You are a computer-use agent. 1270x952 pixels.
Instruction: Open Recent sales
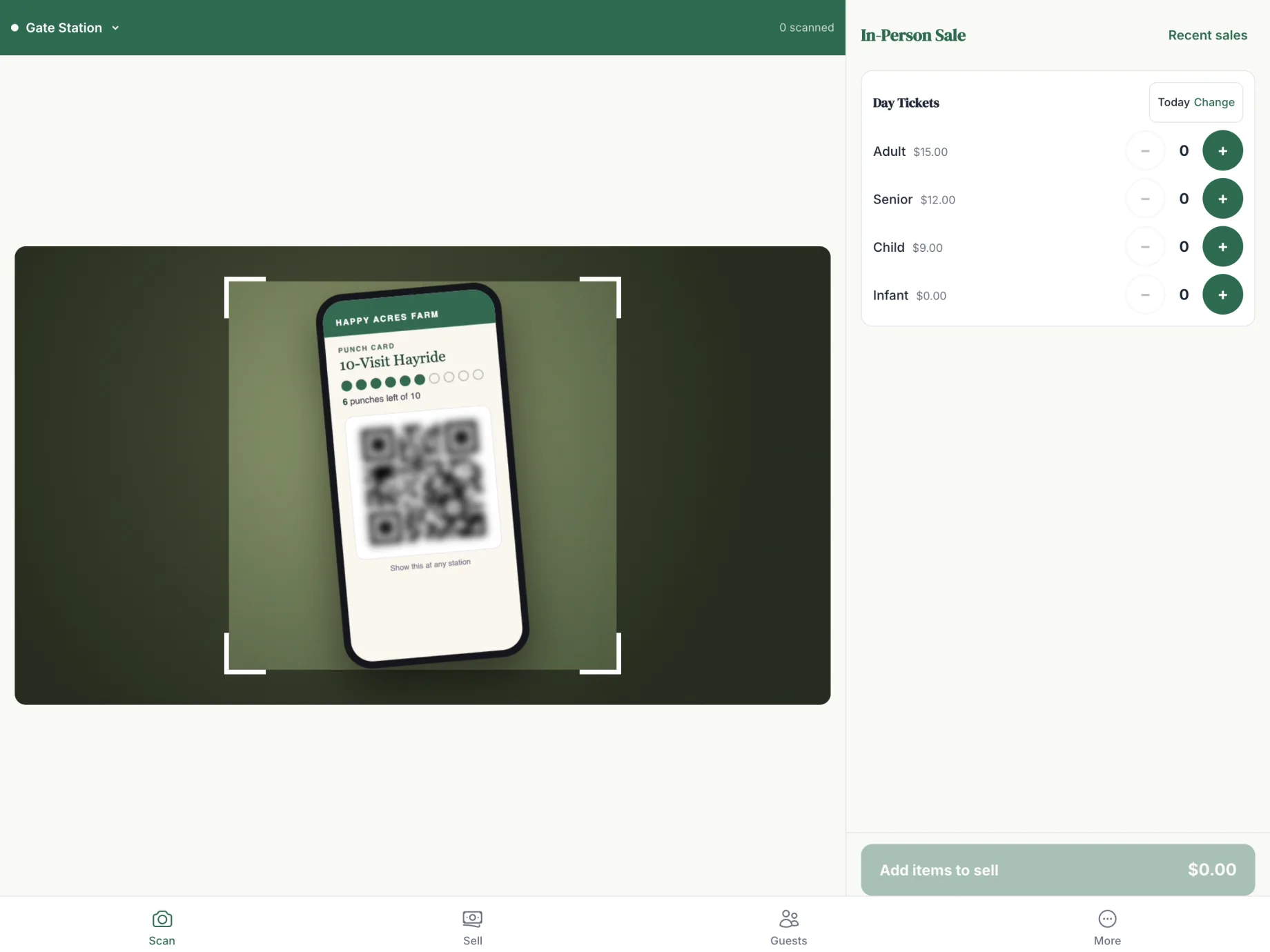coord(1207,35)
